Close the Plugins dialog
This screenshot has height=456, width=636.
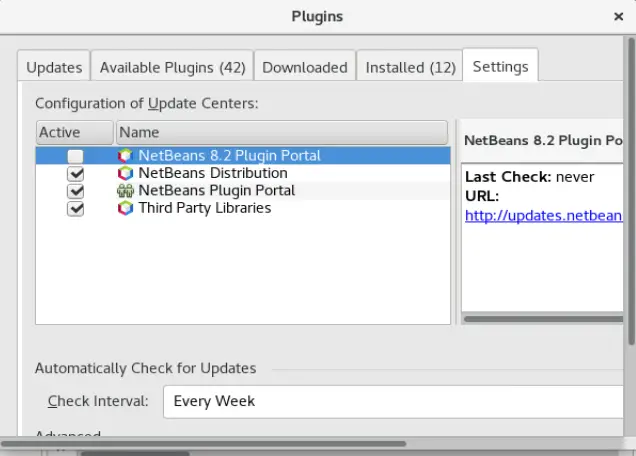click(618, 17)
